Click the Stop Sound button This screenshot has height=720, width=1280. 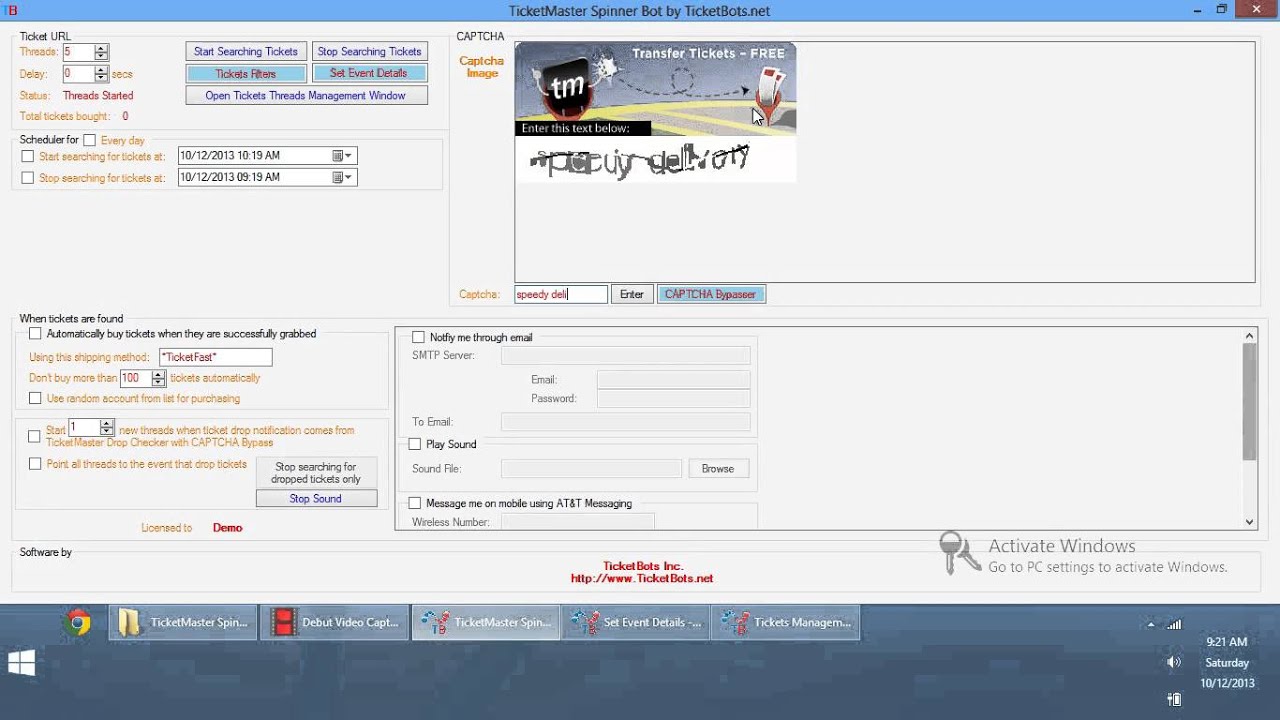tap(316, 498)
